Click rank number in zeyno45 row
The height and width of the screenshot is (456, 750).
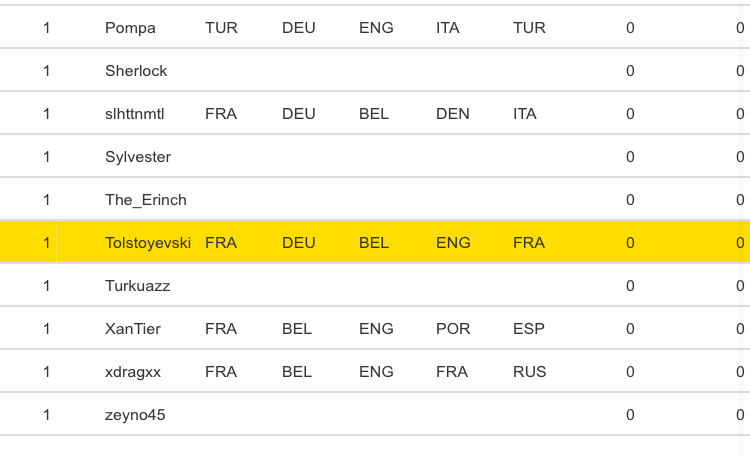(x=47, y=415)
